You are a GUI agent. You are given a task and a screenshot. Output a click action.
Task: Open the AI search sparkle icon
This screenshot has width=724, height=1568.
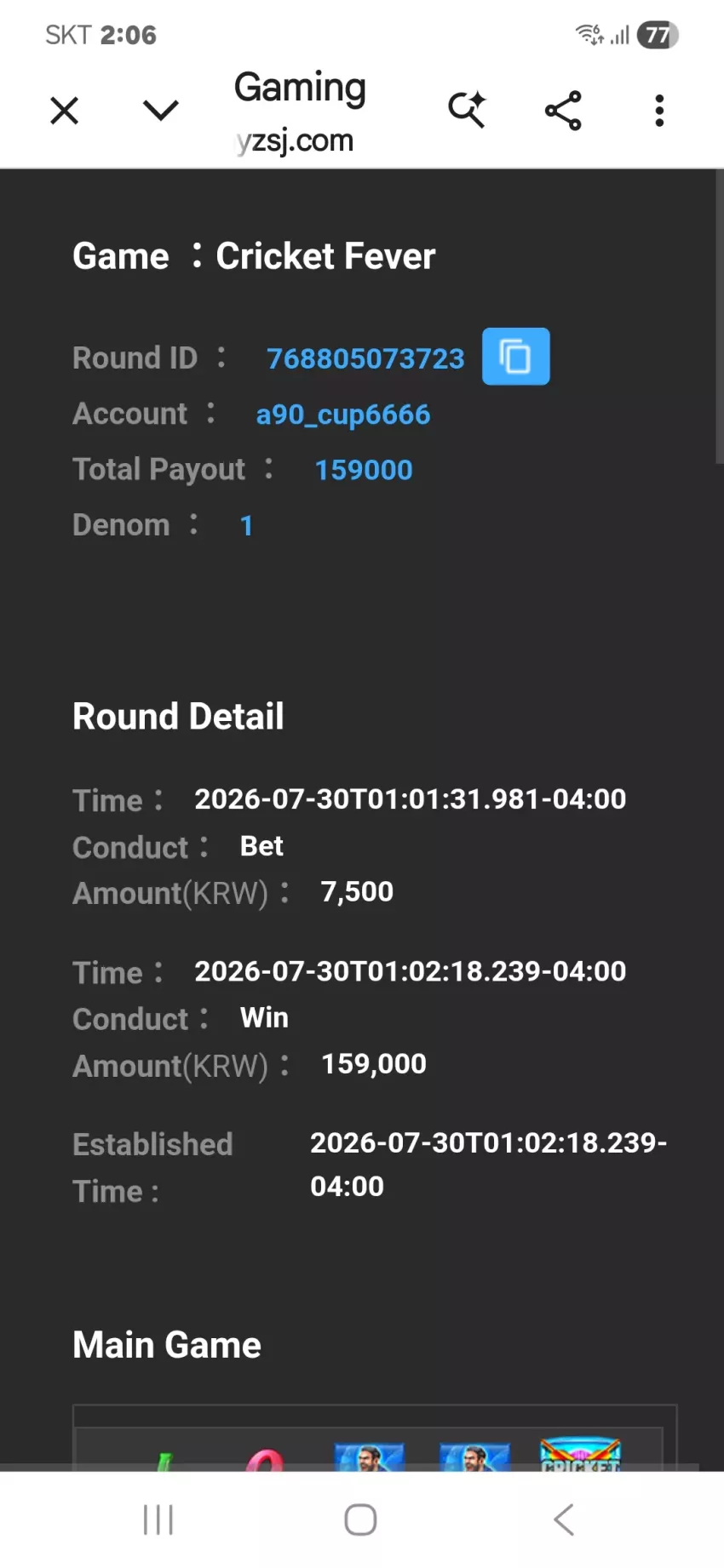[467, 109]
